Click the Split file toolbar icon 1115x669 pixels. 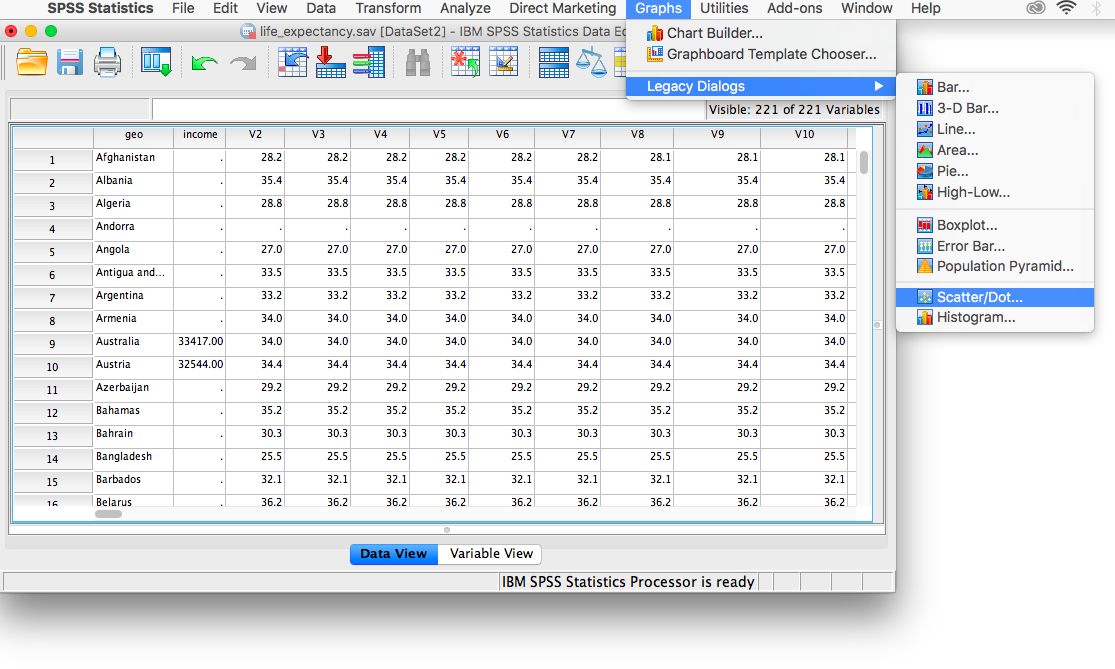click(553, 63)
